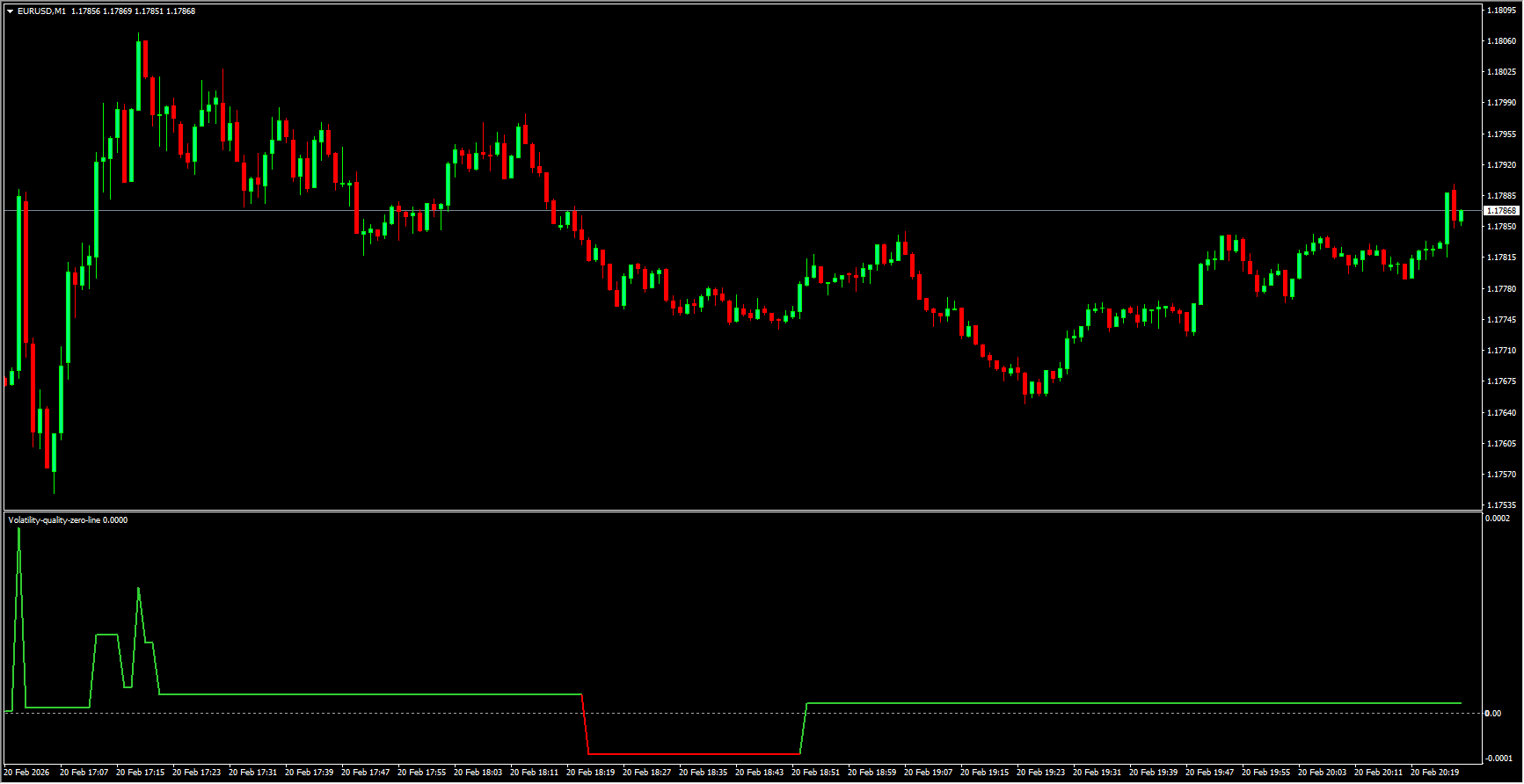Click the one-click trading arrow beside EURUSD,M1
The image size is (1524, 784).
(x=10, y=11)
